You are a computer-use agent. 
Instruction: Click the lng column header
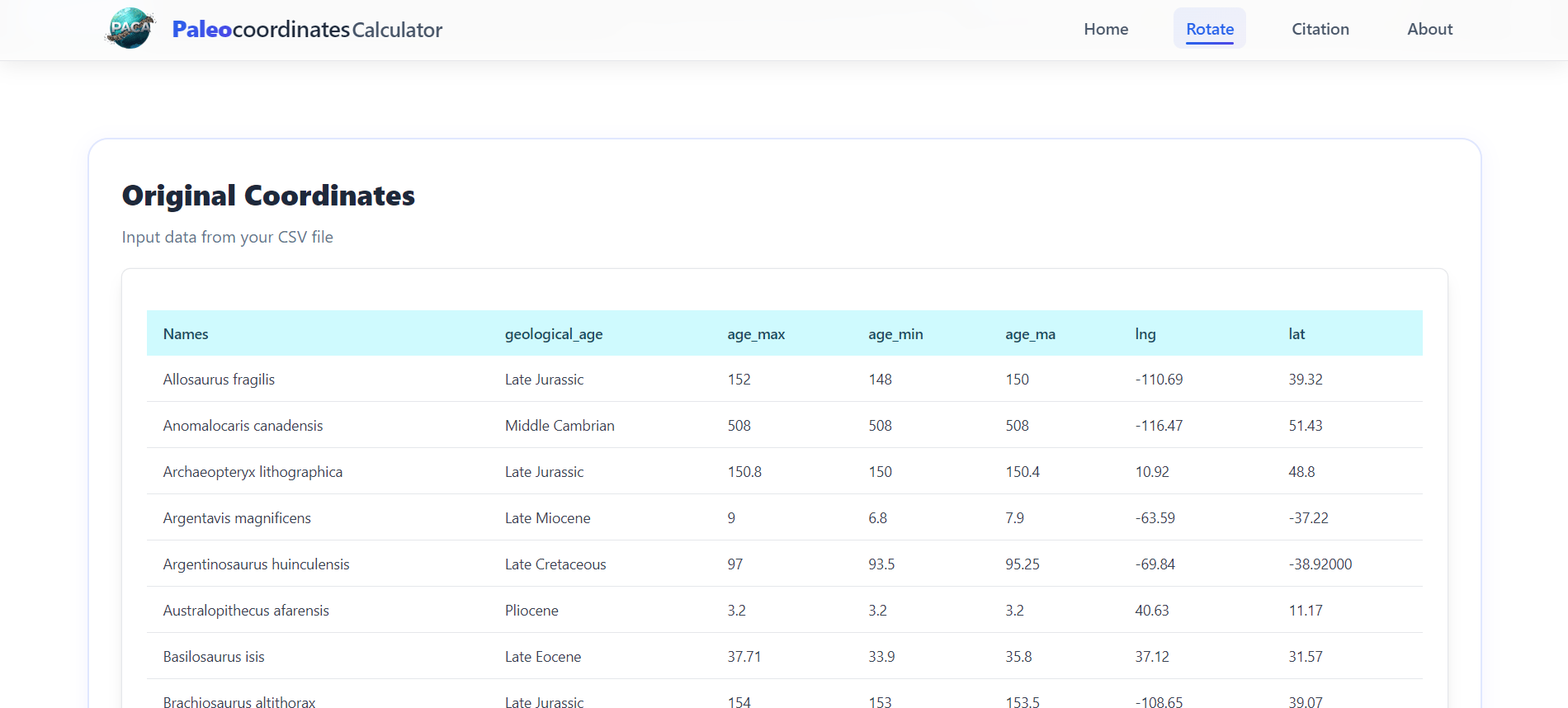[x=1145, y=334]
